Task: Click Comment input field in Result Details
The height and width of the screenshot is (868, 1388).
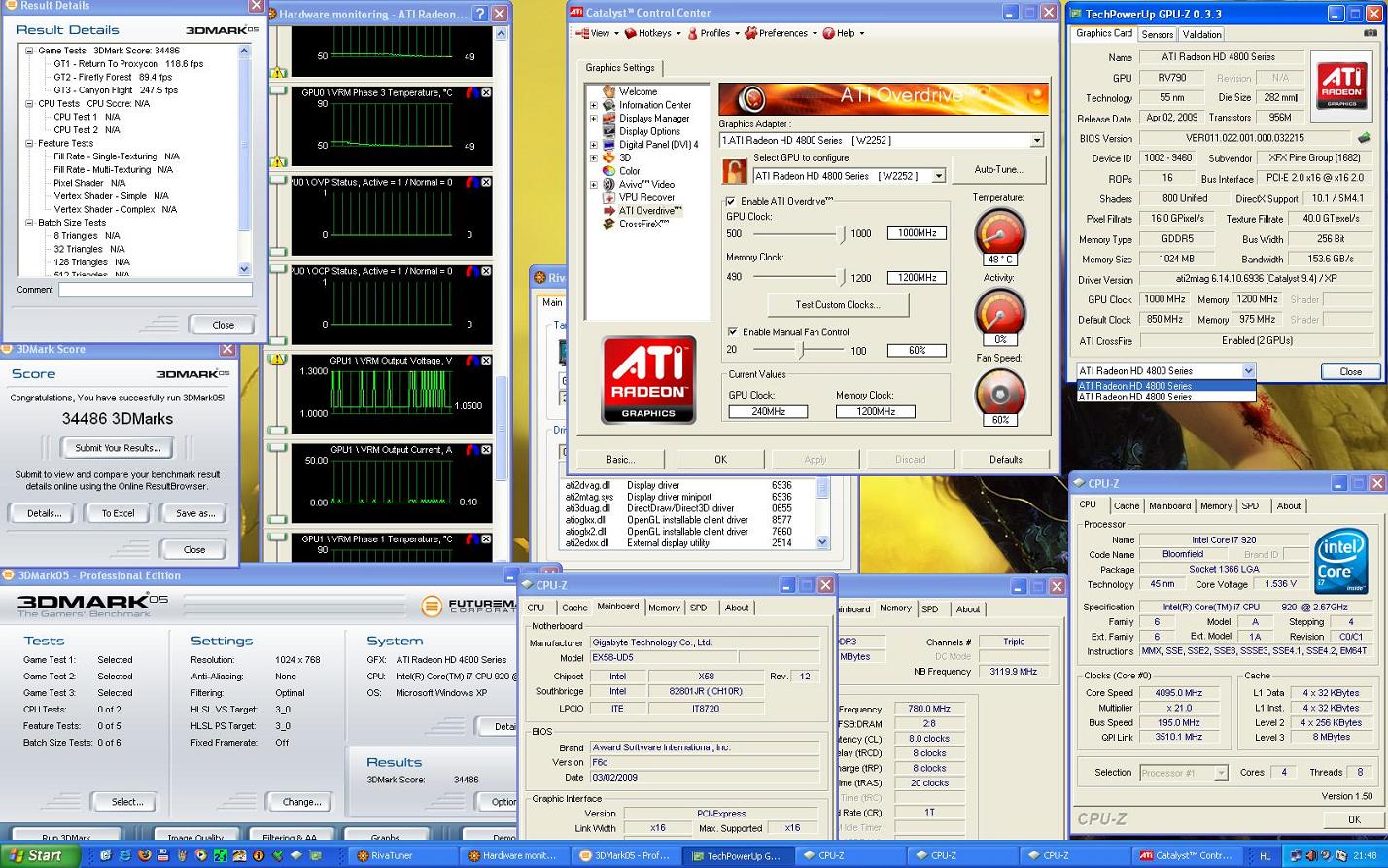Action: 156,290
